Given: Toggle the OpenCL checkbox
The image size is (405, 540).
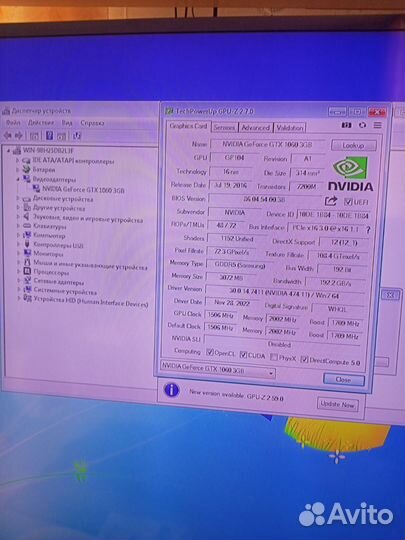Looking at the screenshot, I should (x=210, y=352).
